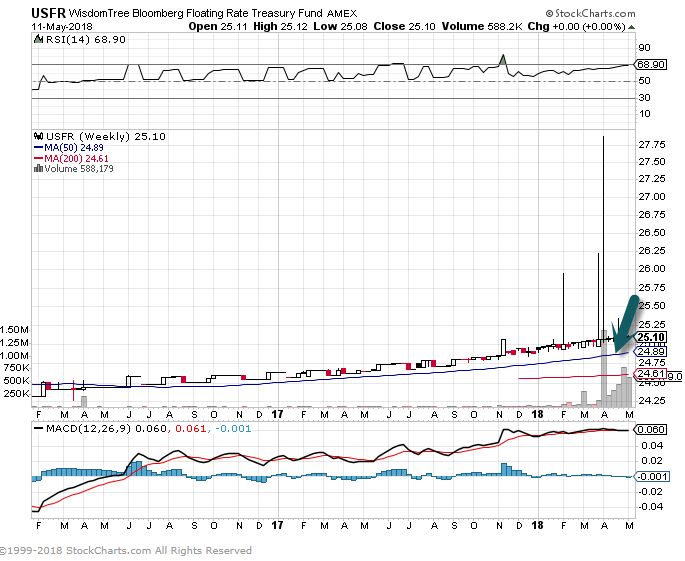Click the 18 year marker below the price panel
This screenshot has width=685, height=561.
click(537, 414)
